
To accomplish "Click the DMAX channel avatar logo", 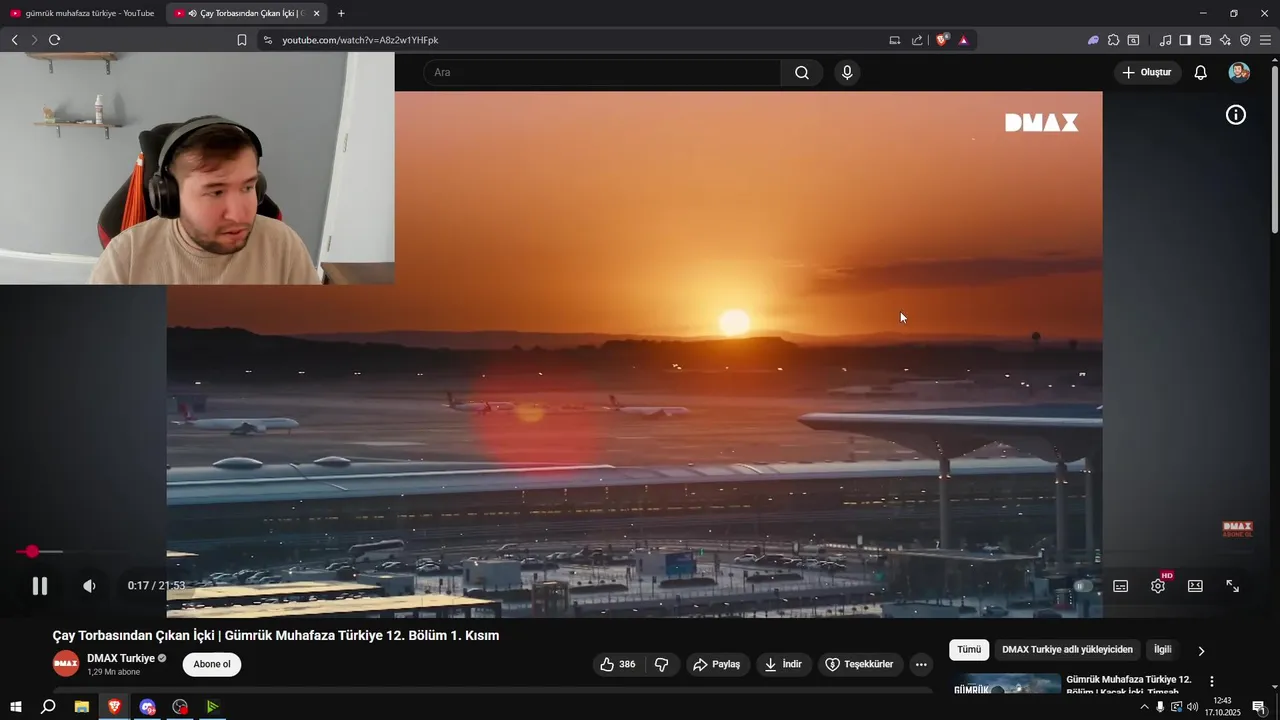I will tap(66, 664).
